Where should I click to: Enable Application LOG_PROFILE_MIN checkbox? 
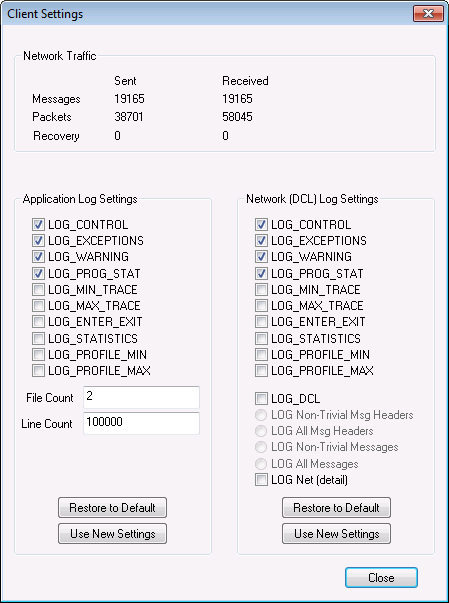click(38, 355)
